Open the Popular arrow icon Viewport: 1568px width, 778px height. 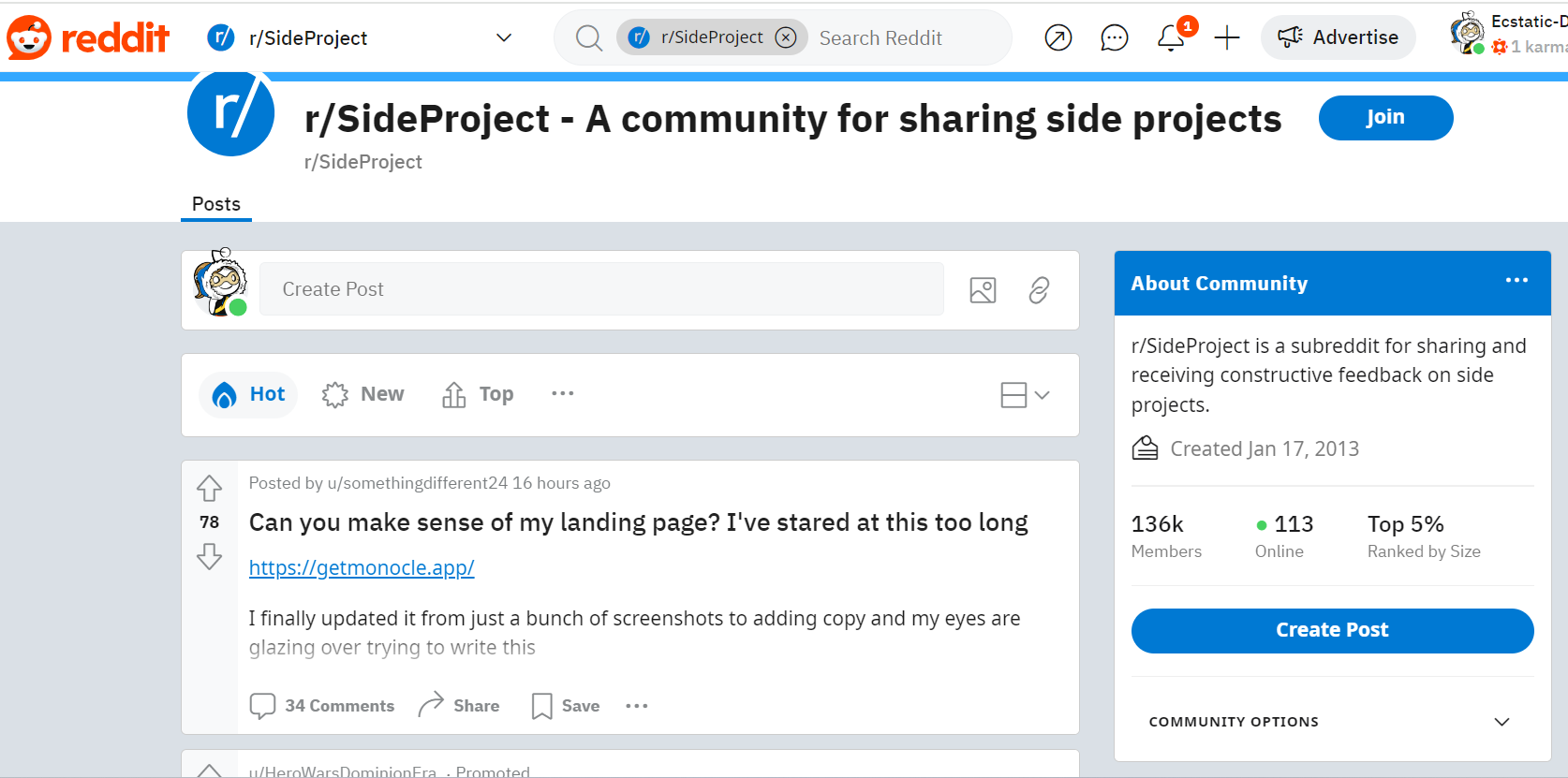click(1058, 37)
